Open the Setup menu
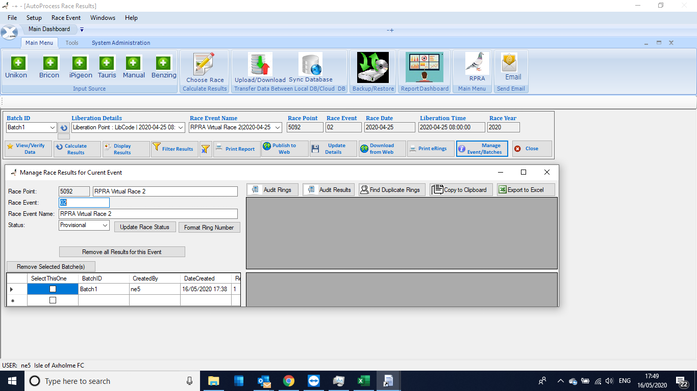Viewport: 697px width, 391px height. coord(34,18)
